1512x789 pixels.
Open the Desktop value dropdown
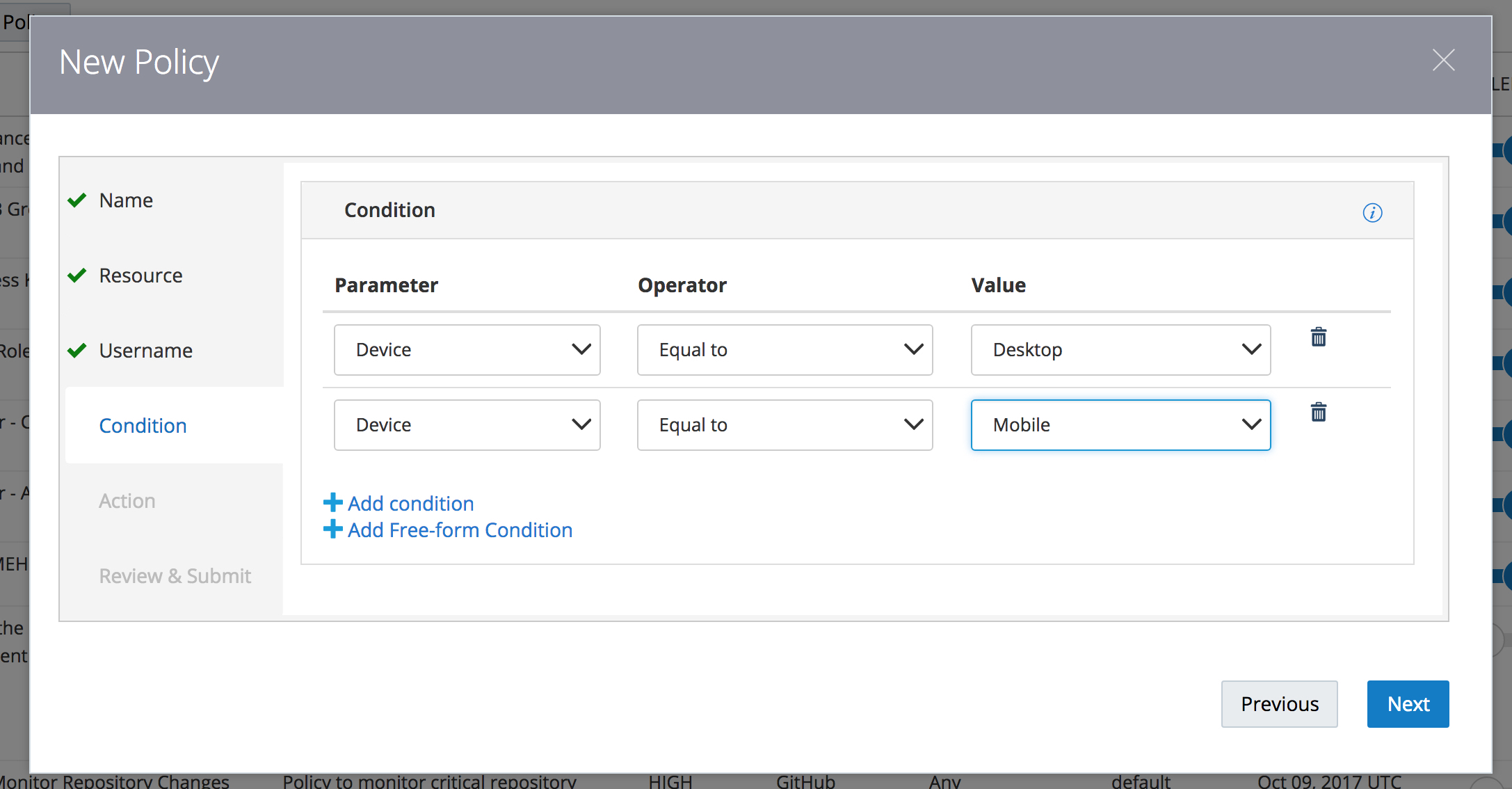(x=1120, y=350)
